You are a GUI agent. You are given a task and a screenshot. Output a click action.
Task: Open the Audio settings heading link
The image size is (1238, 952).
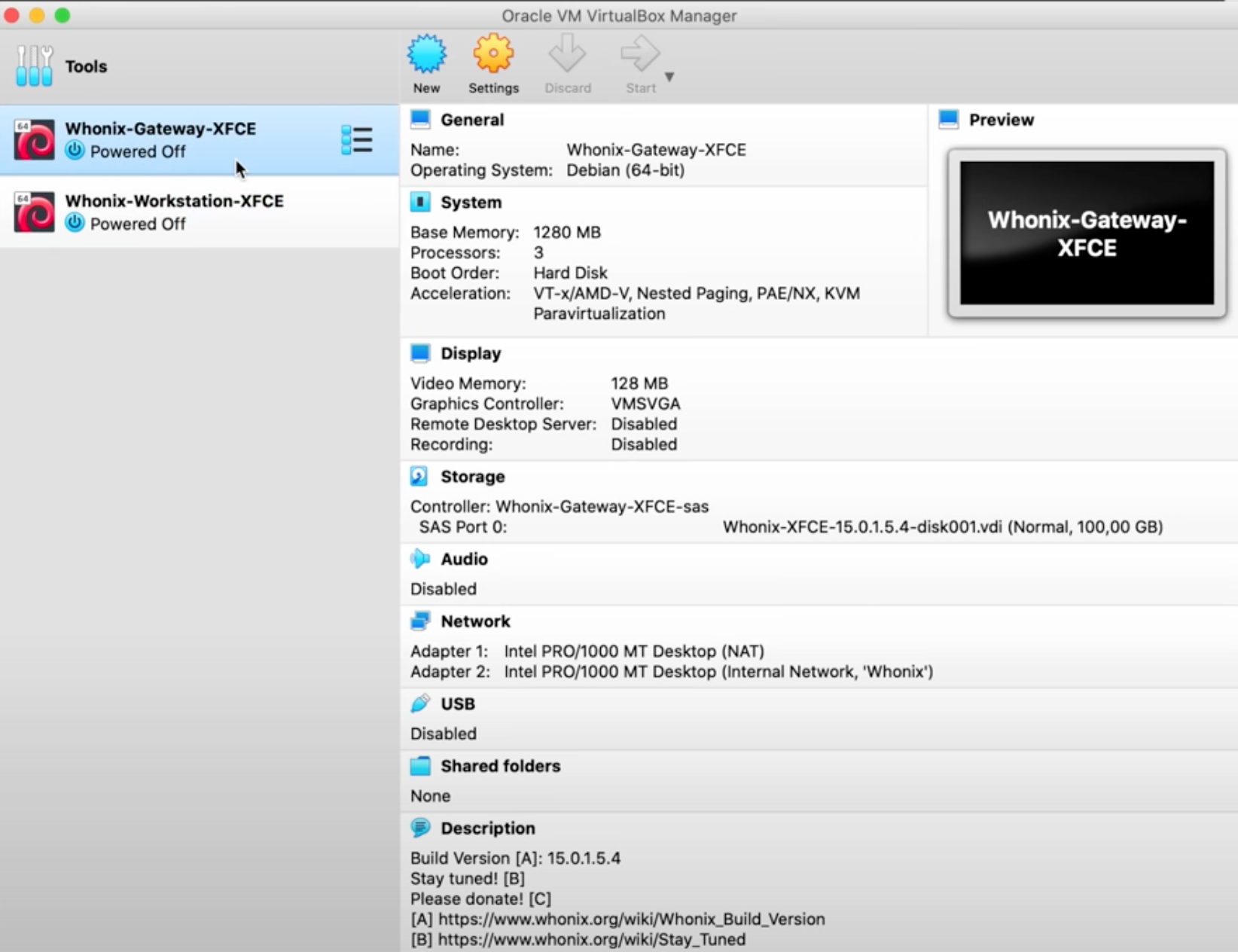coord(464,559)
